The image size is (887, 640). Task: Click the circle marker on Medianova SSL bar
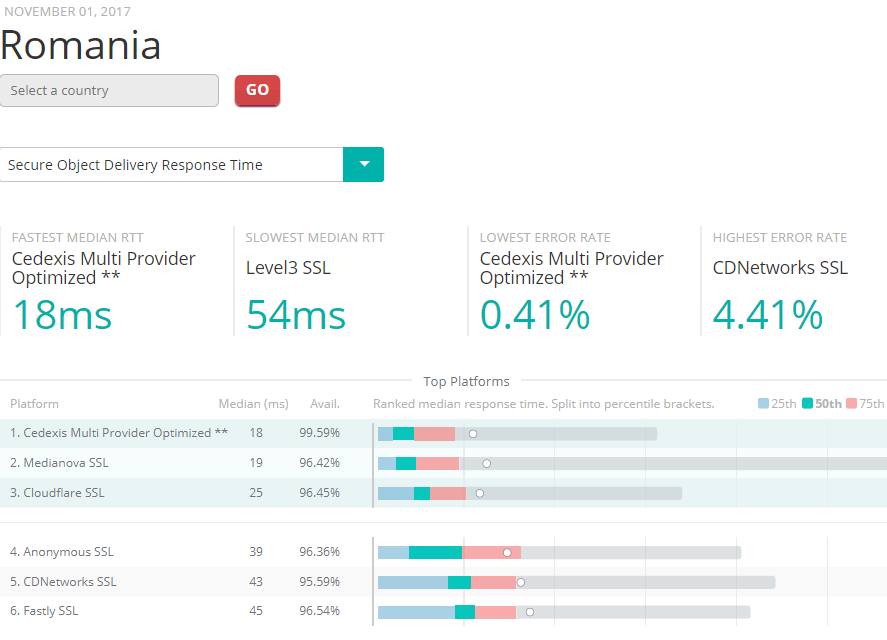click(486, 464)
